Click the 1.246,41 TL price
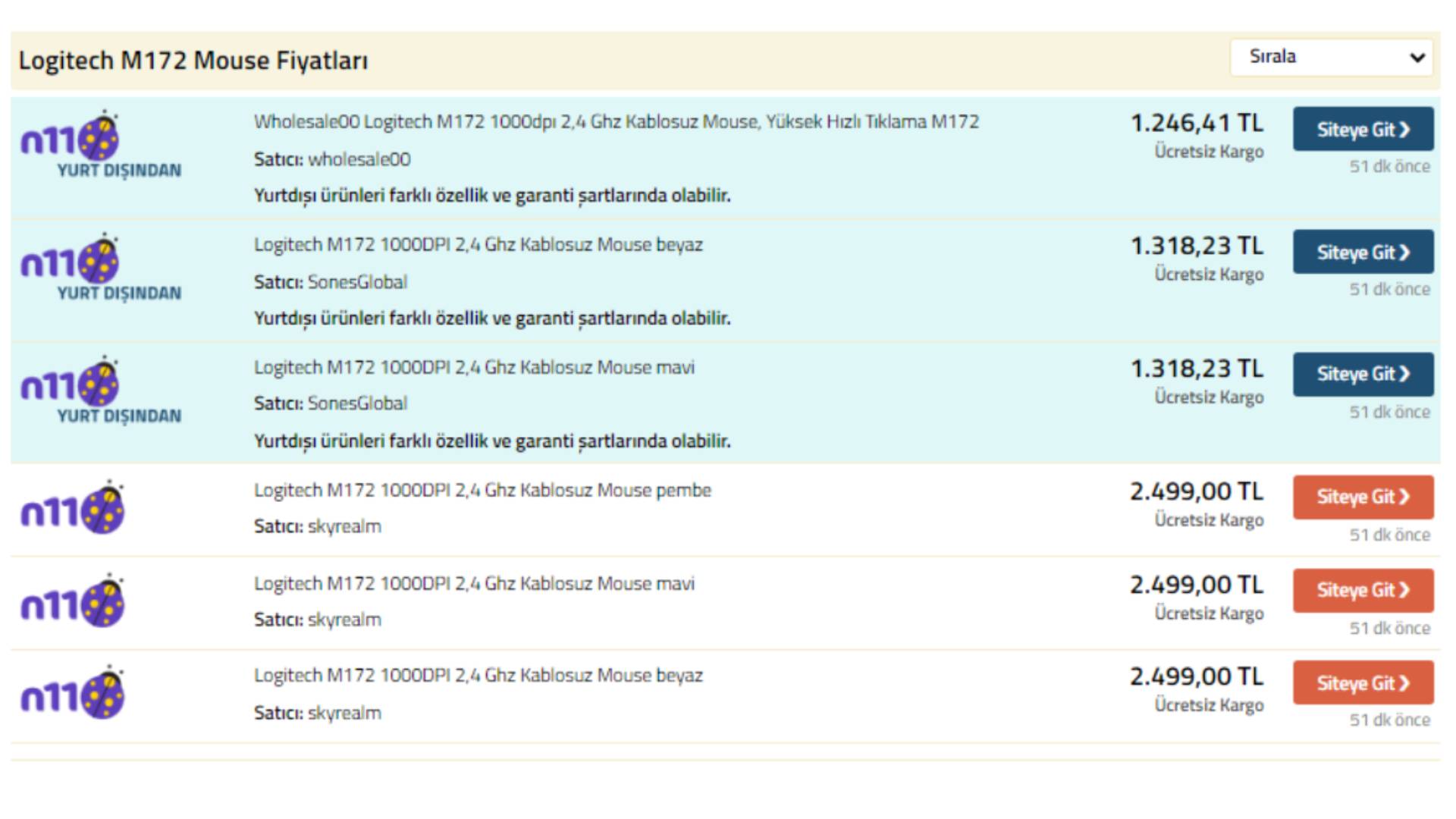 [x=1197, y=123]
